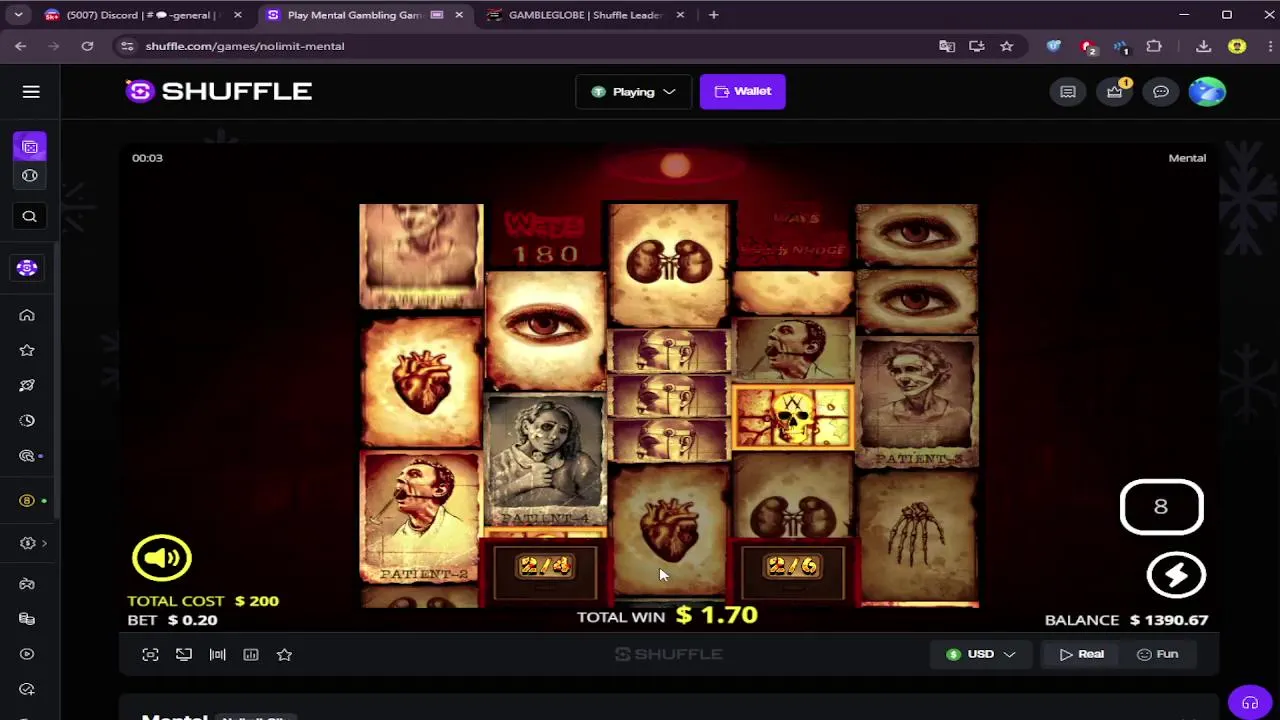
Task: Open a new browser tab
Action: pos(713,15)
